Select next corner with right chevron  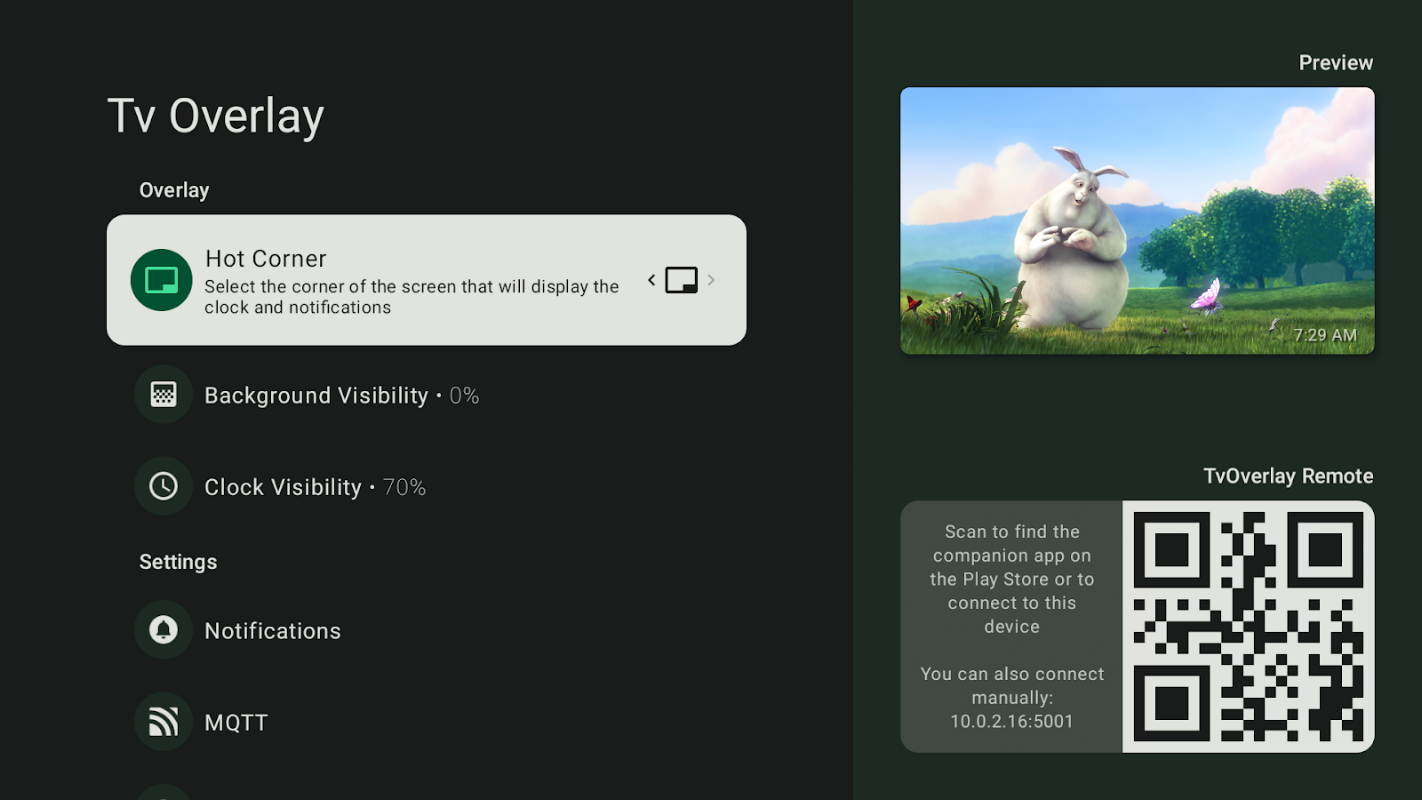tap(711, 280)
